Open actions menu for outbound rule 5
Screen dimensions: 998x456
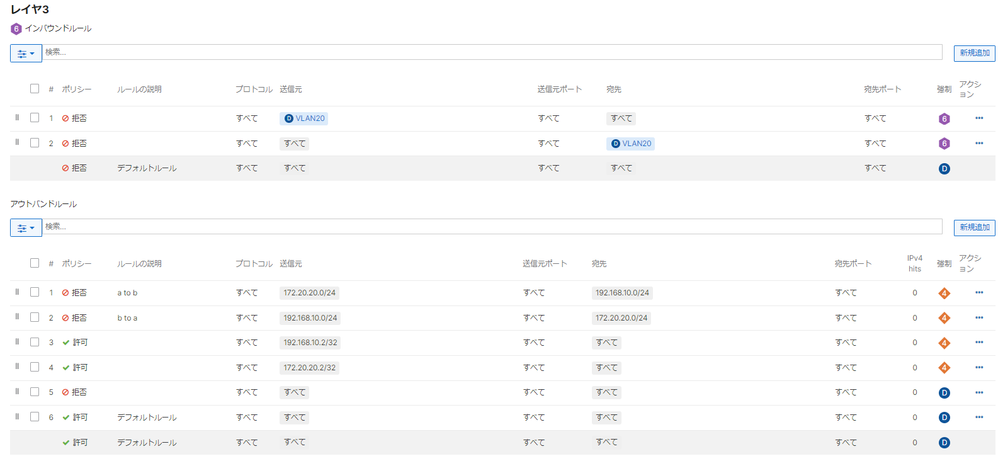pos(978,392)
